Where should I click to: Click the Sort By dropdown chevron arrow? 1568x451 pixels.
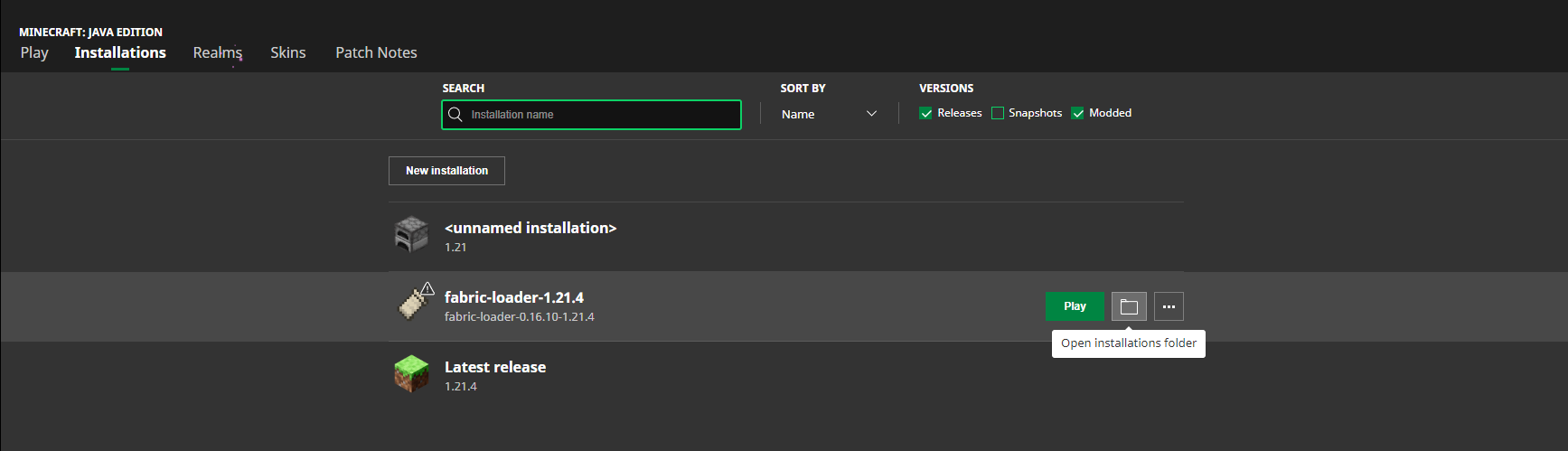[x=871, y=114]
